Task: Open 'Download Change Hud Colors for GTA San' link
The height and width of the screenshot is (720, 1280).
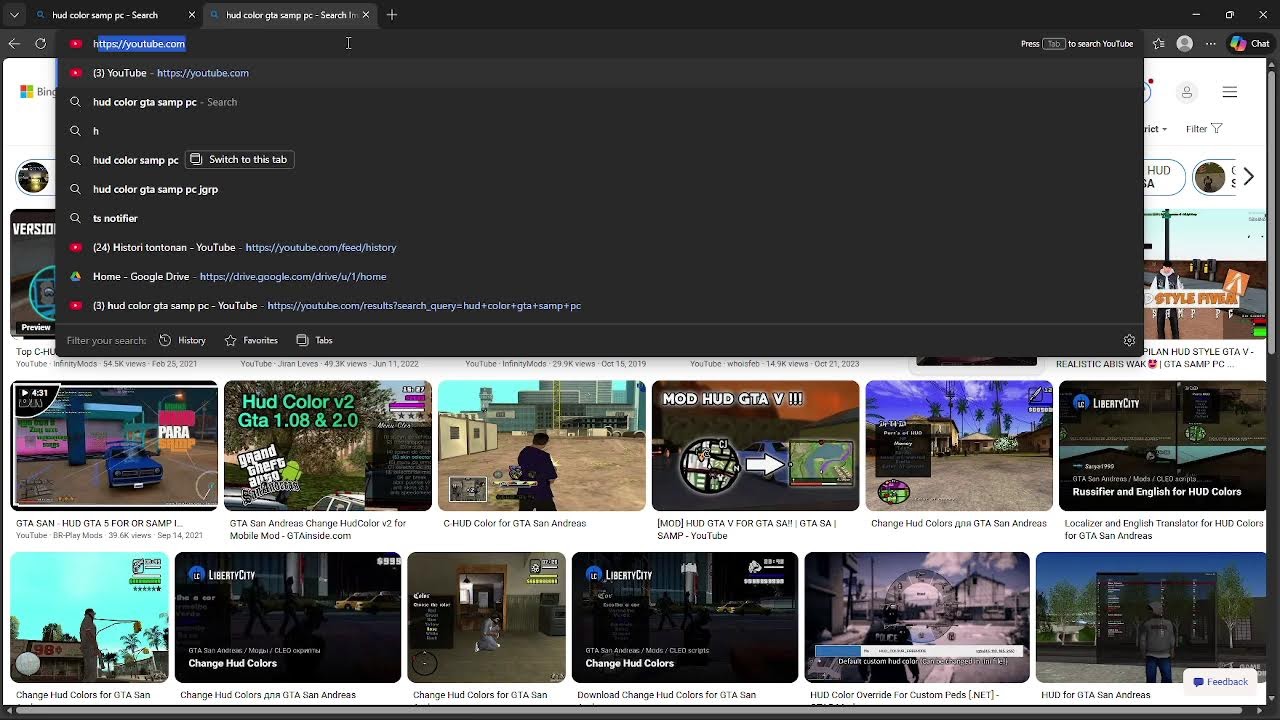Action: click(x=666, y=695)
